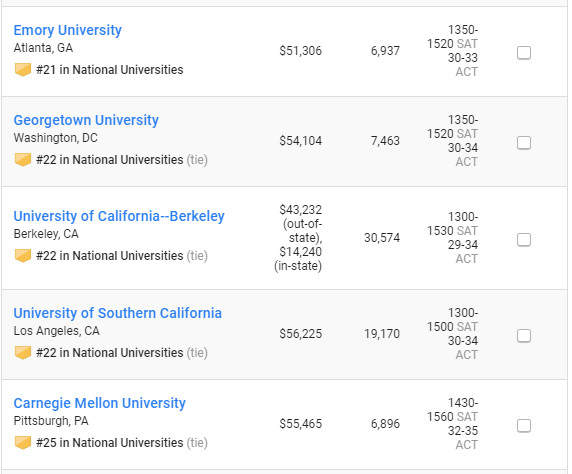This screenshot has width=572, height=474.
Task: Click University of Southern California's ranking badge icon
Action: tap(23, 352)
